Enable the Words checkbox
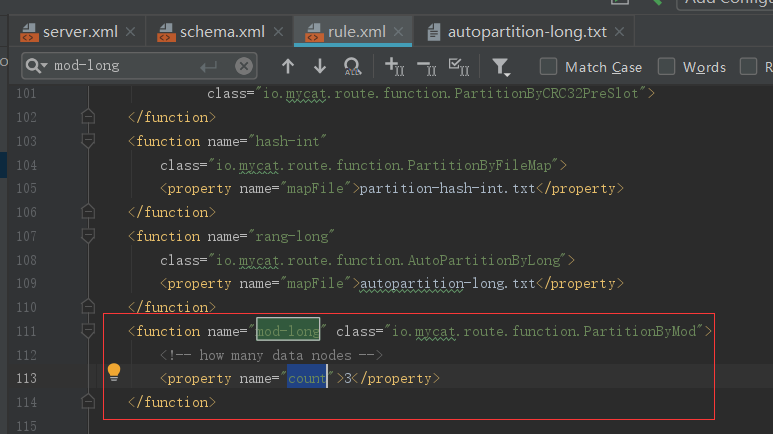Viewport: 773px width, 434px height. click(x=666, y=67)
